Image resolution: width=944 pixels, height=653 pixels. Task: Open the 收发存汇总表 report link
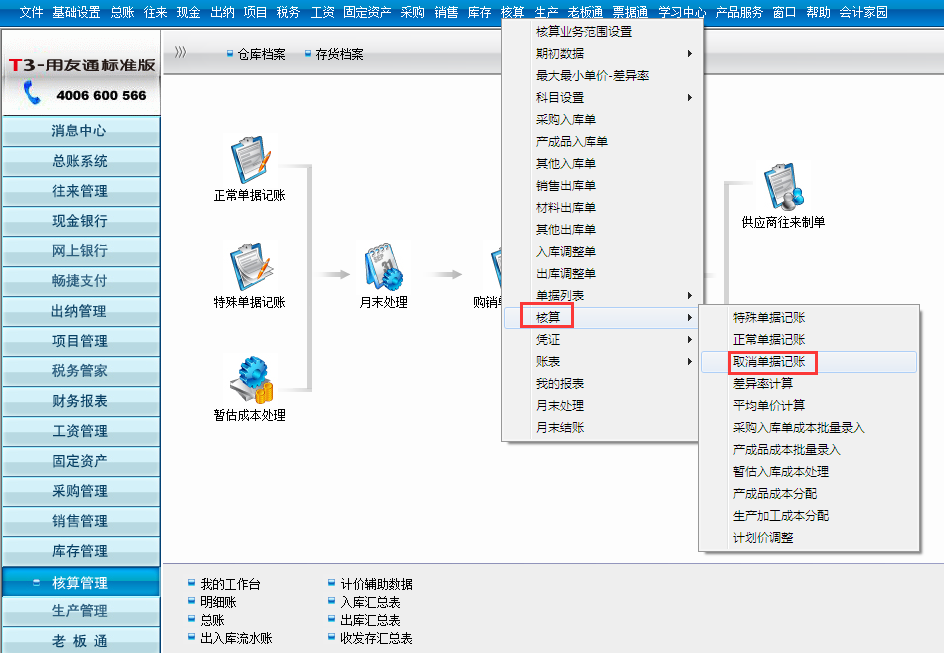[x=376, y=638]
